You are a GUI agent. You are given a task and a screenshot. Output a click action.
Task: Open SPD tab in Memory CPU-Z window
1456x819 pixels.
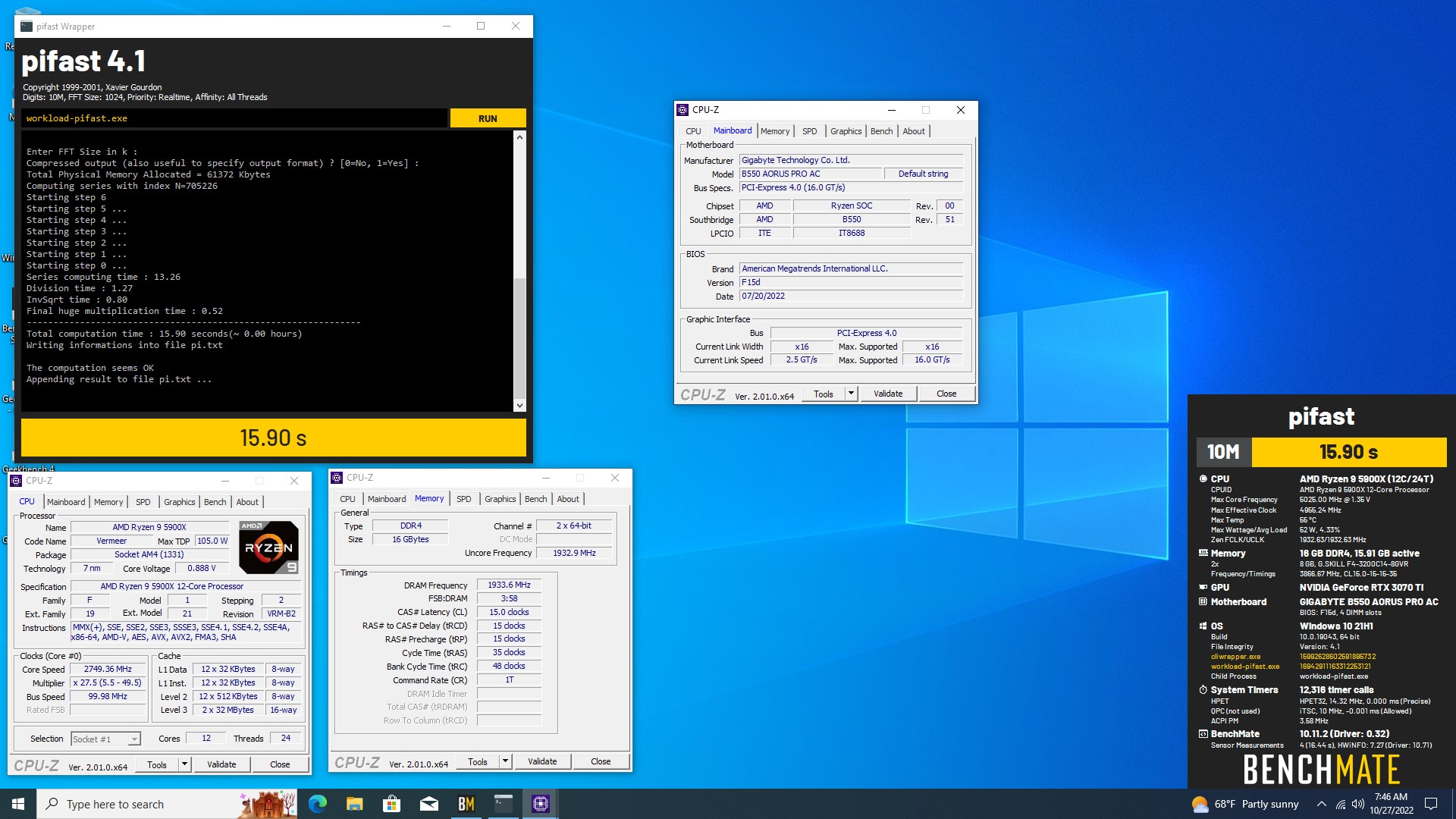464,499
